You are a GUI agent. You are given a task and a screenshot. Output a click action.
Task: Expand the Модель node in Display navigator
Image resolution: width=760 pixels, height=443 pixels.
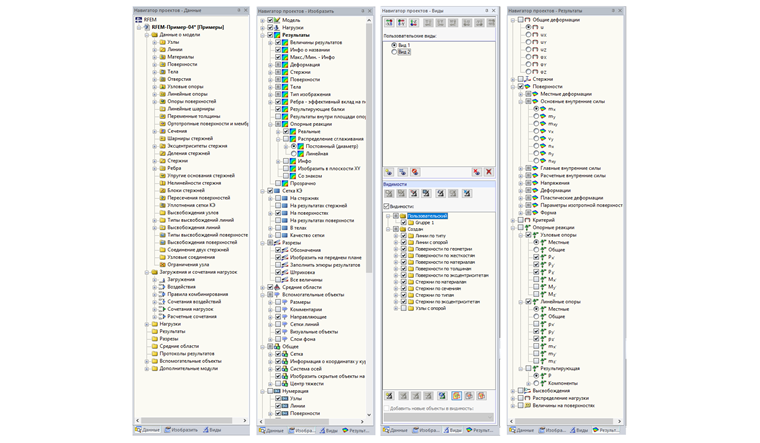click(263, 20)
